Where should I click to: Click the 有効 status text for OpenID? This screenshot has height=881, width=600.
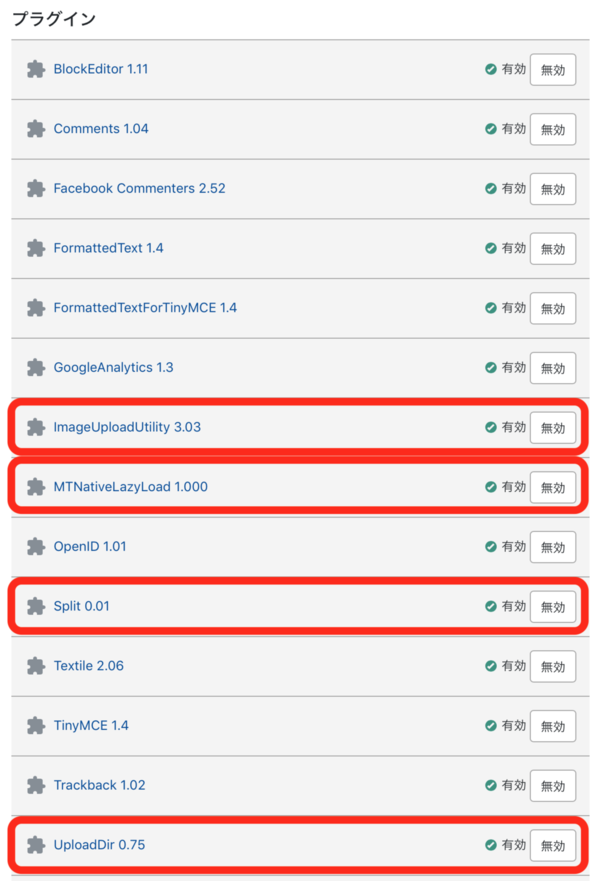(513, 546)
